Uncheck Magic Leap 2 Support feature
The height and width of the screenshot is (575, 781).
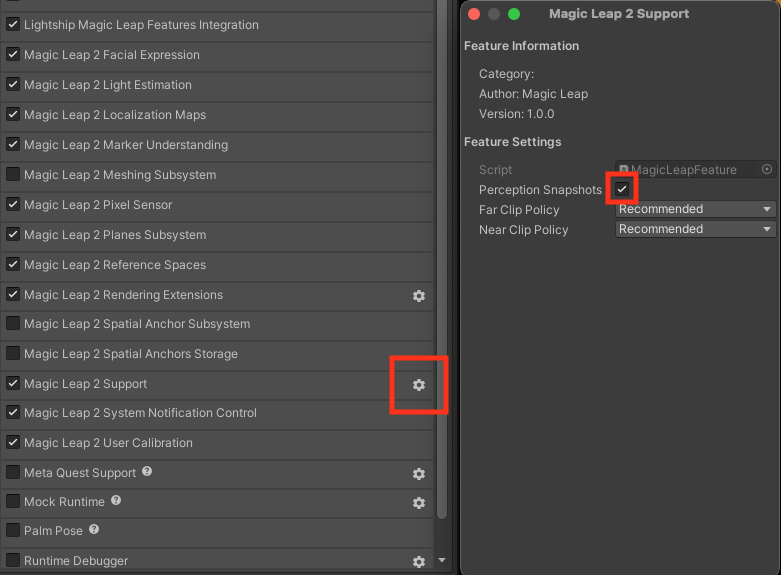(x=13, y=383)
